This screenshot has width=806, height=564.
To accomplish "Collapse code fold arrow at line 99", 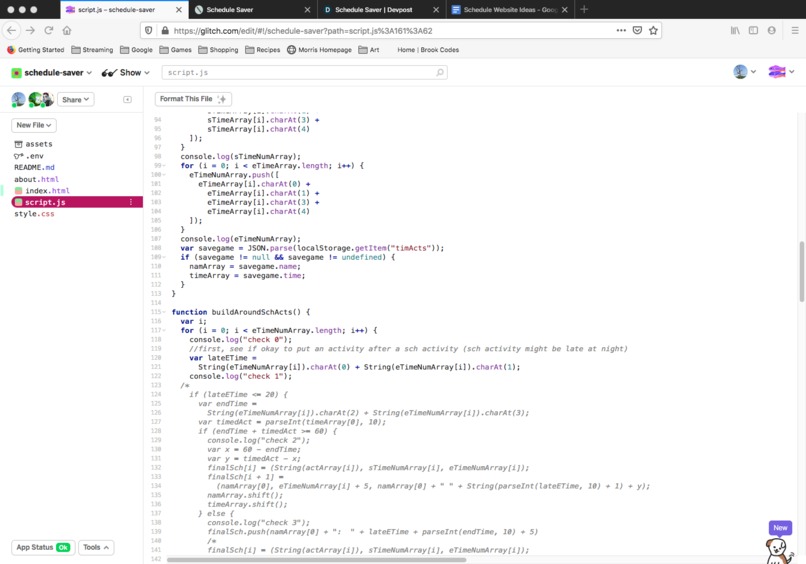I will (164, 166).
